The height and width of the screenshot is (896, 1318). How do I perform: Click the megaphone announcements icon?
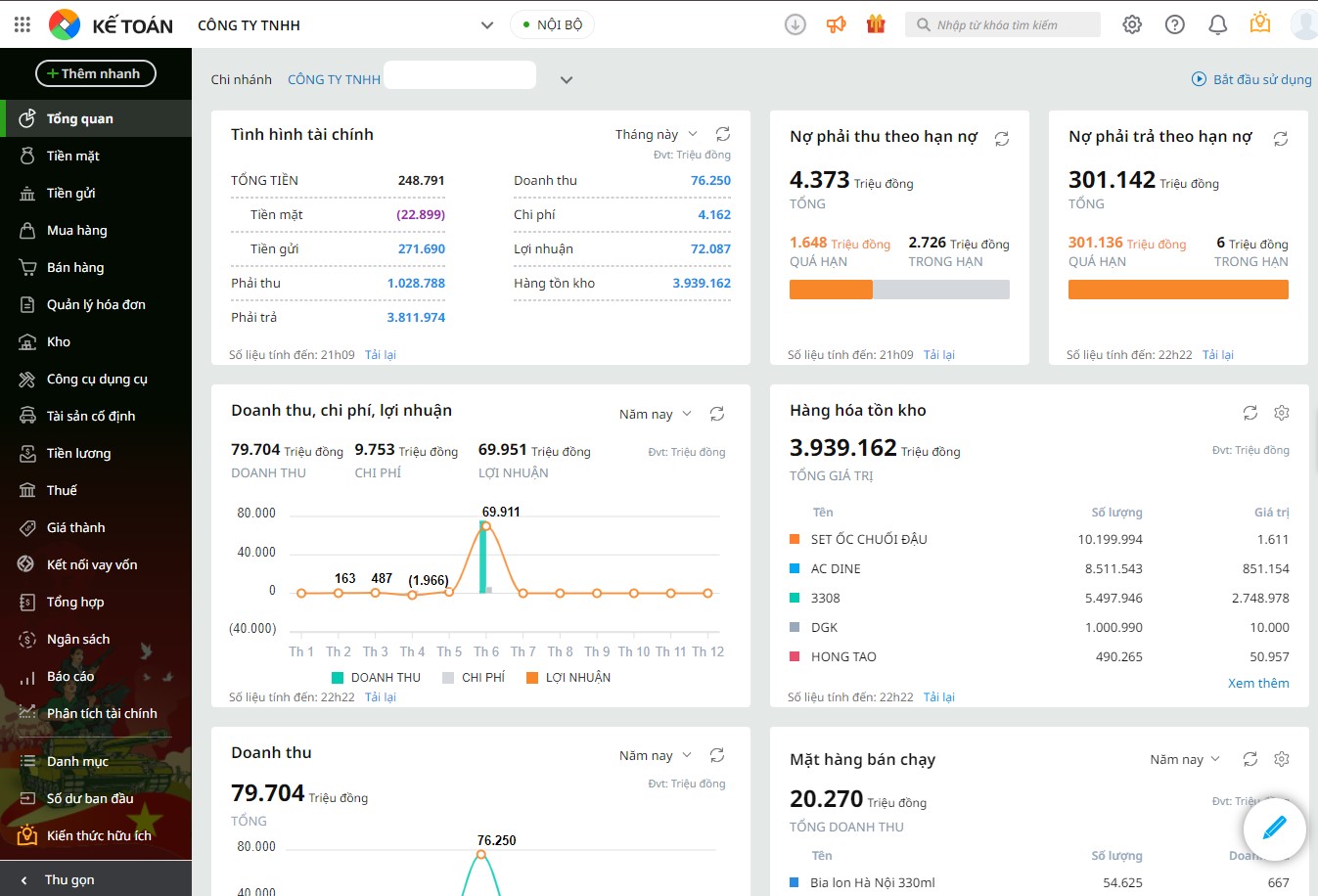tap(837, 24)
